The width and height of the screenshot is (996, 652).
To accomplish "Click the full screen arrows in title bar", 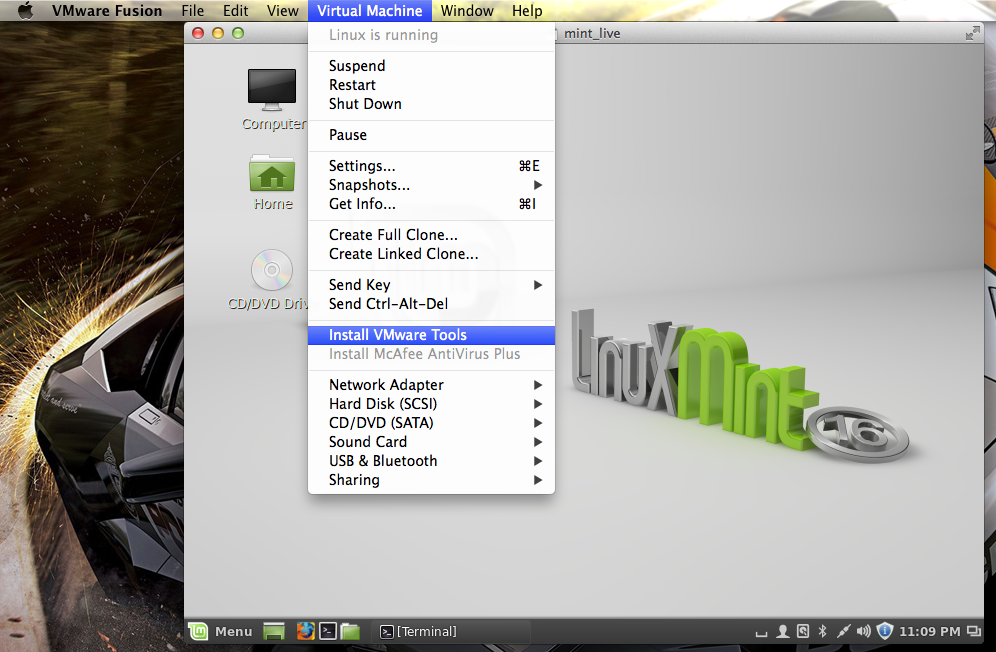I will (972, 33).
